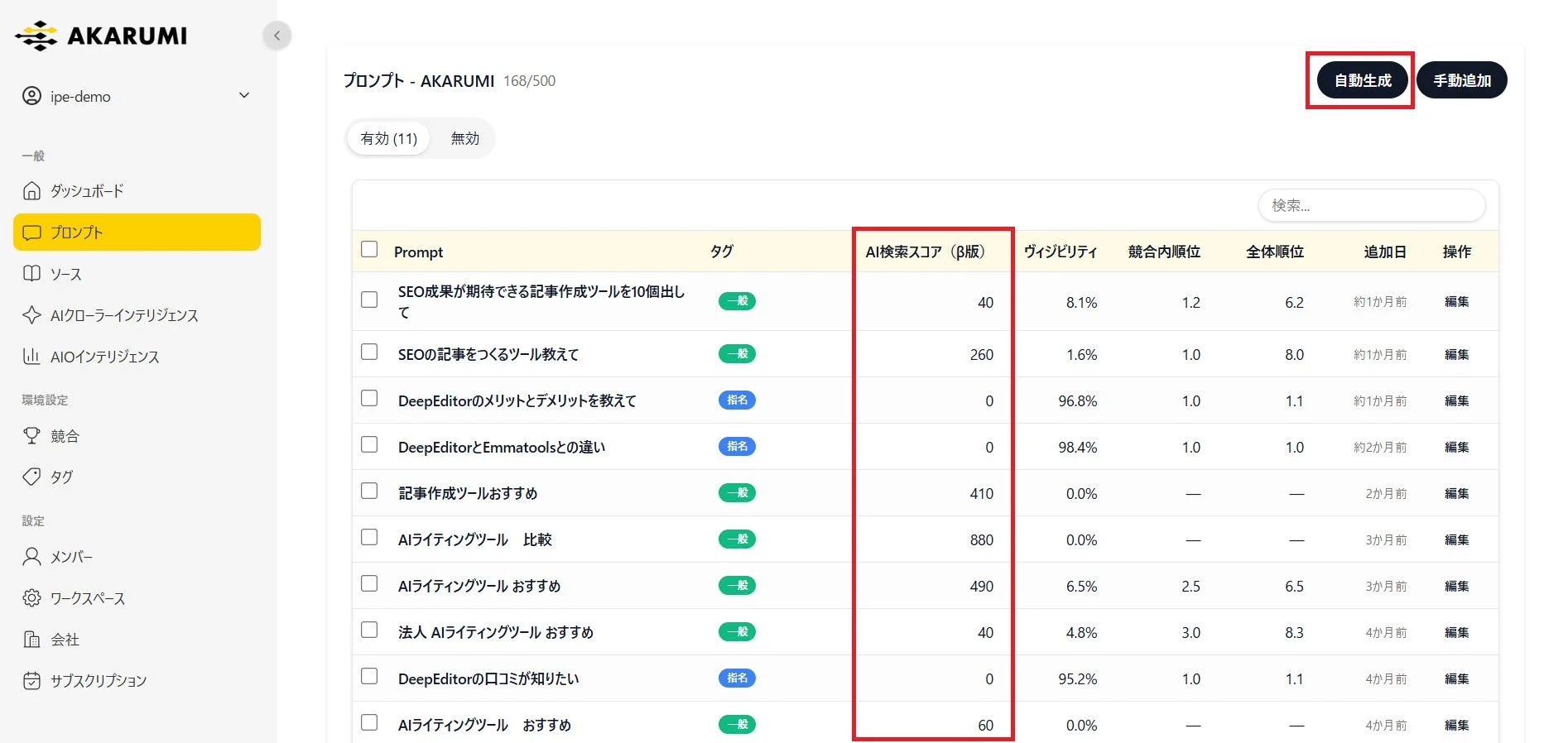Image resolution: width=1568 pixels, height=743 pixels.
Task: Check the 記事作成ツールおすすめ row checkbox
Action: click(x=369, y=491)
